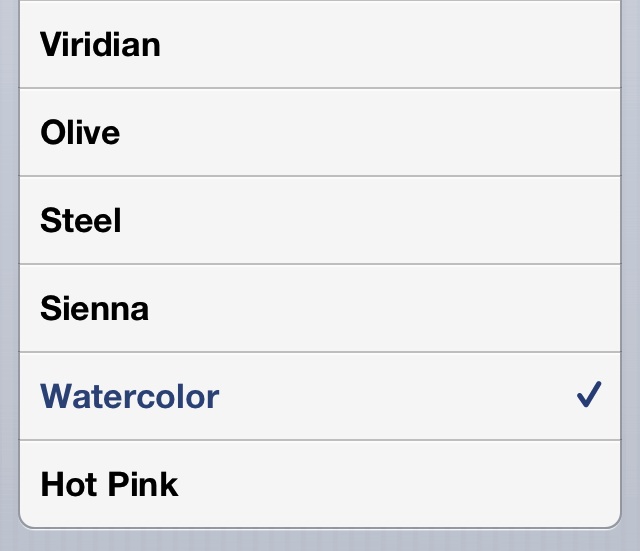
Task: Select the Viridian color option
Action: pos(320,45)
